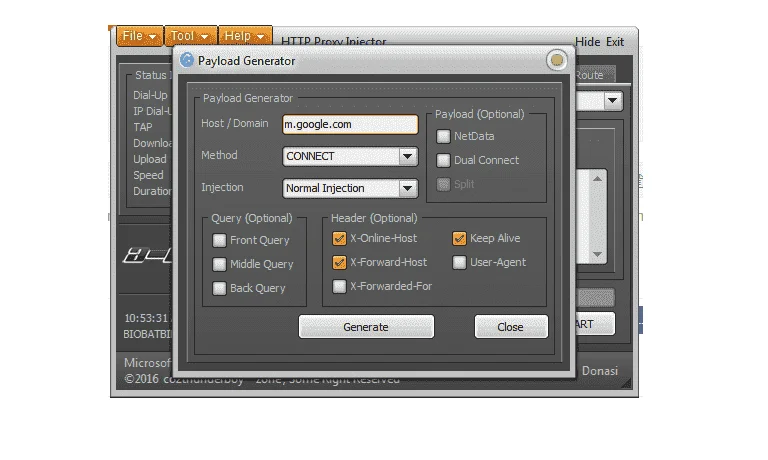Enable the Back Query checkbox

pos(219,288)
